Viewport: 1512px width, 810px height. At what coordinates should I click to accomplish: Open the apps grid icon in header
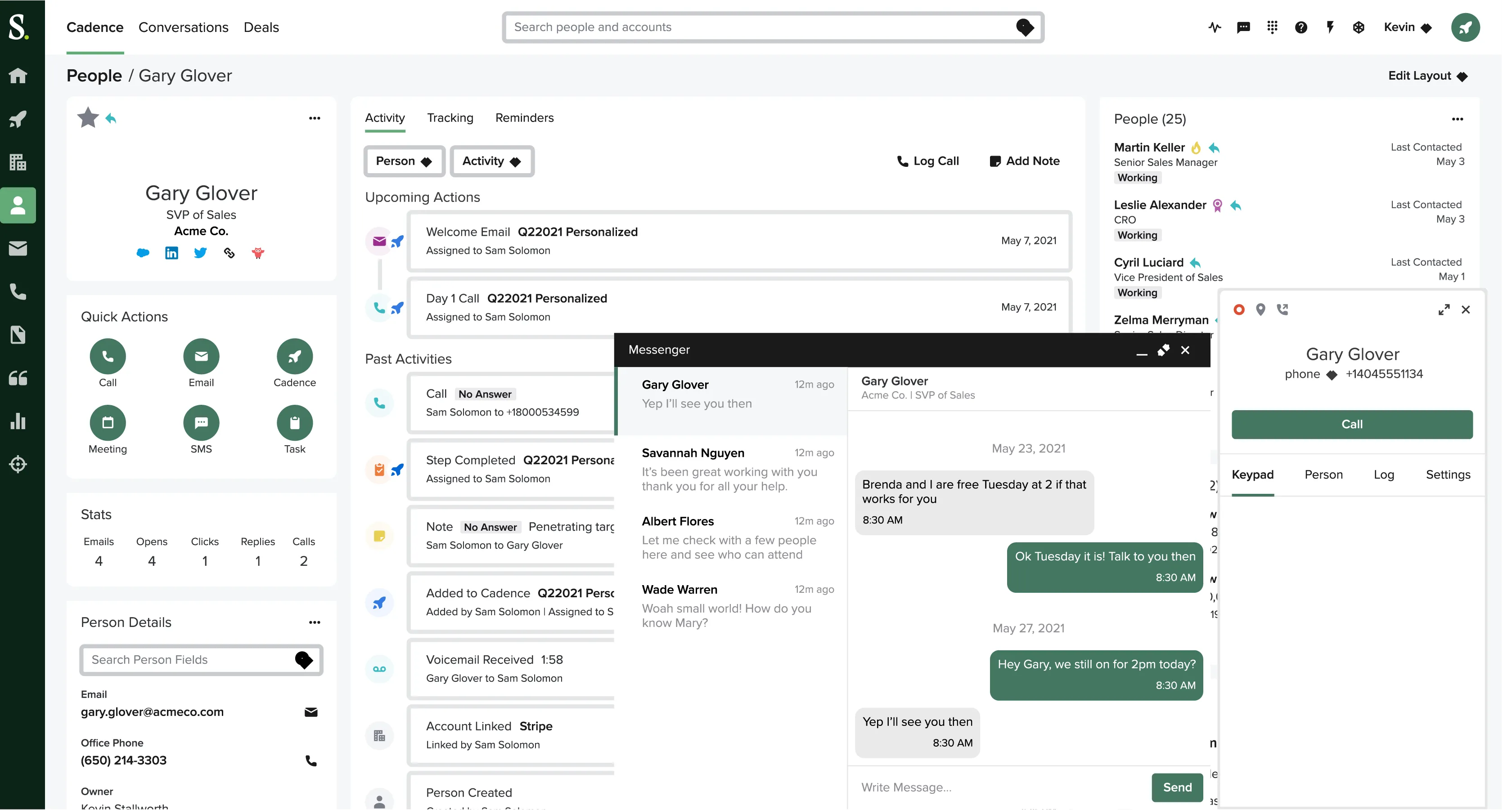point(1272,27)
